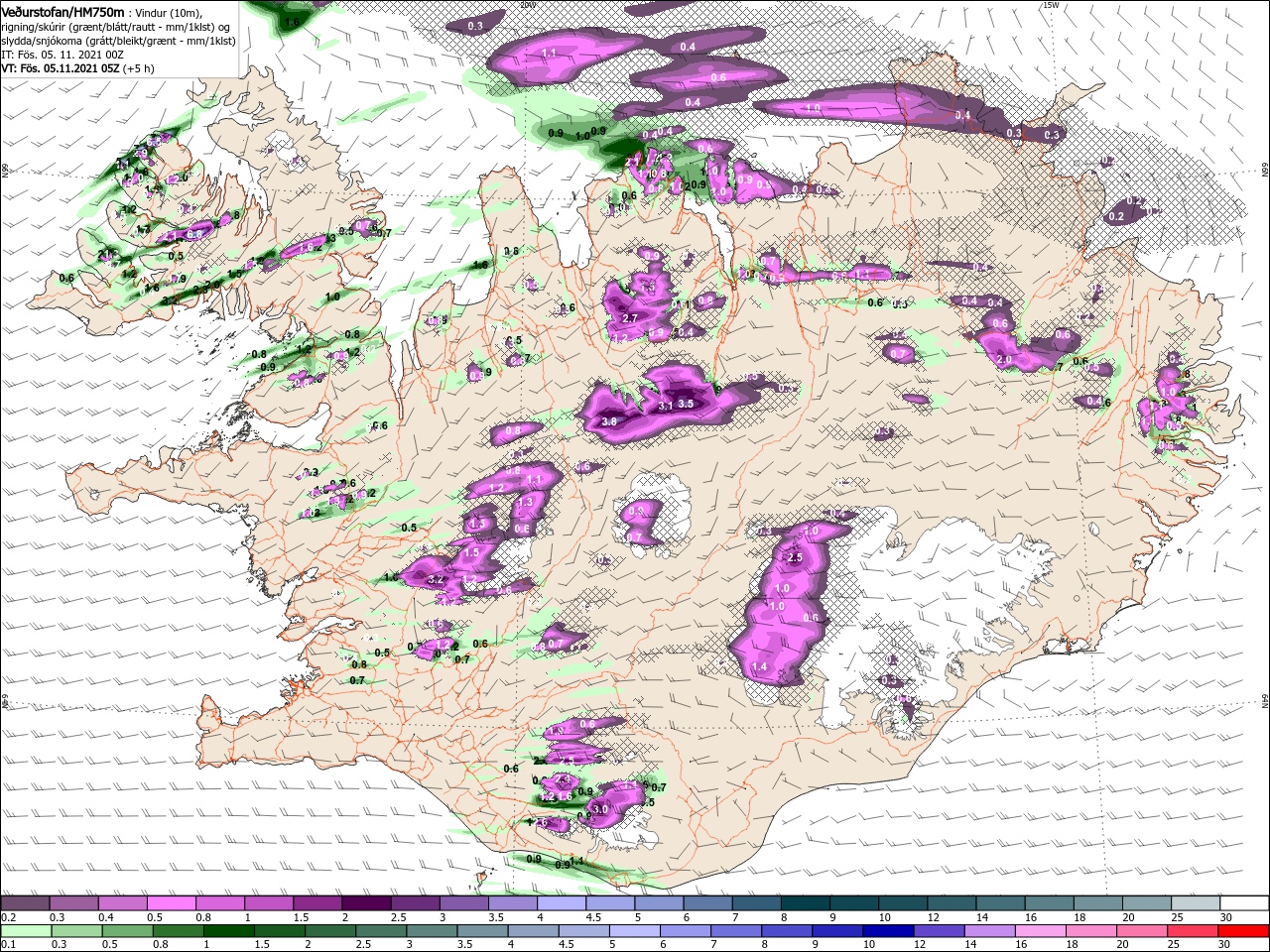Pick the darkest green rain swatch starting at 1

click(x=228, y=931)
